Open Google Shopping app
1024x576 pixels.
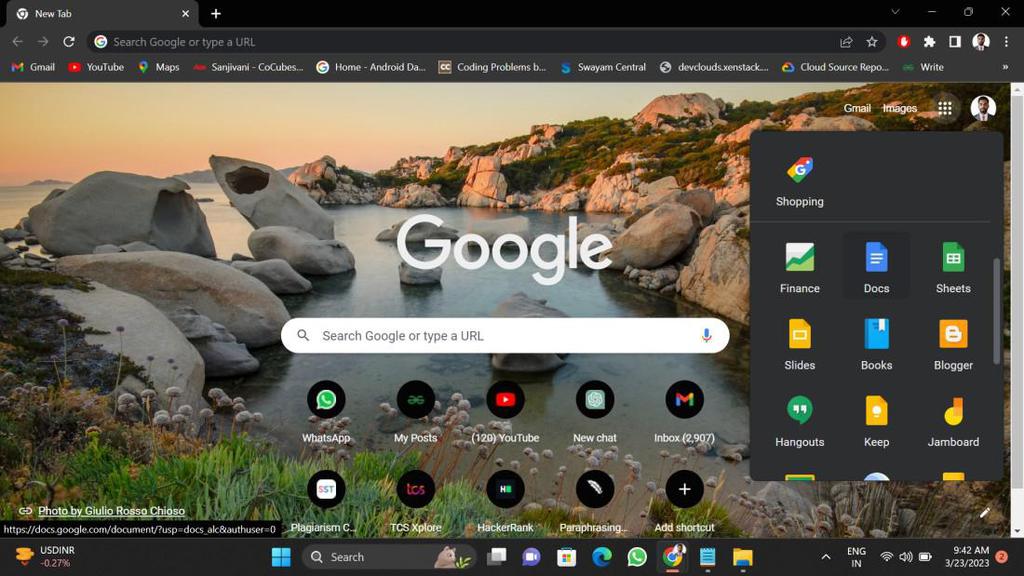click(799, 182)
